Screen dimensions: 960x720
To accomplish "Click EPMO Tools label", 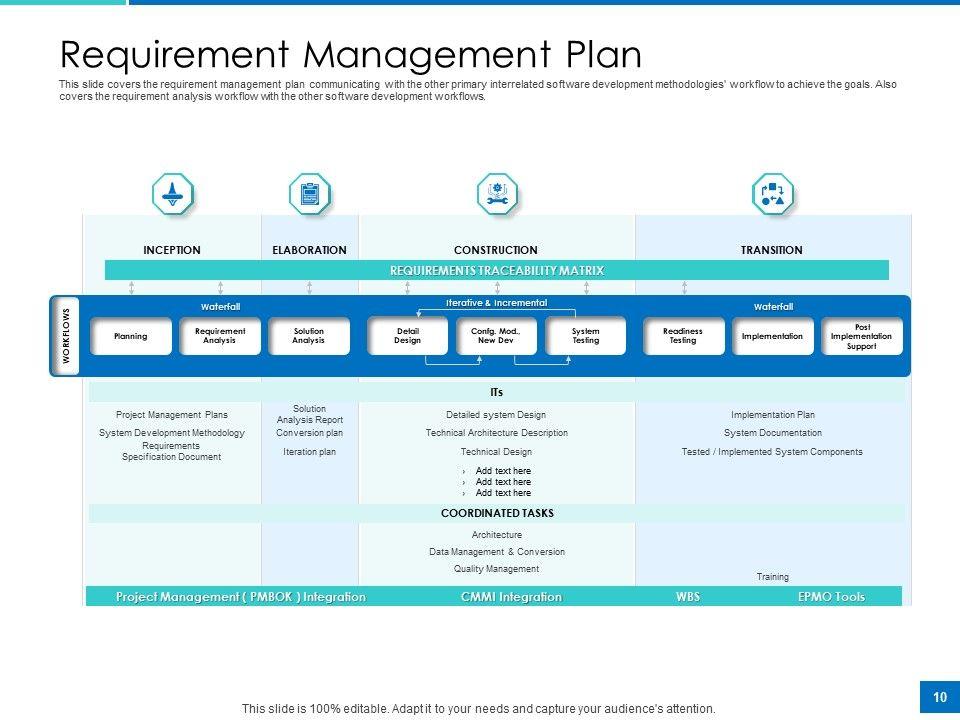I will (831, 597).
